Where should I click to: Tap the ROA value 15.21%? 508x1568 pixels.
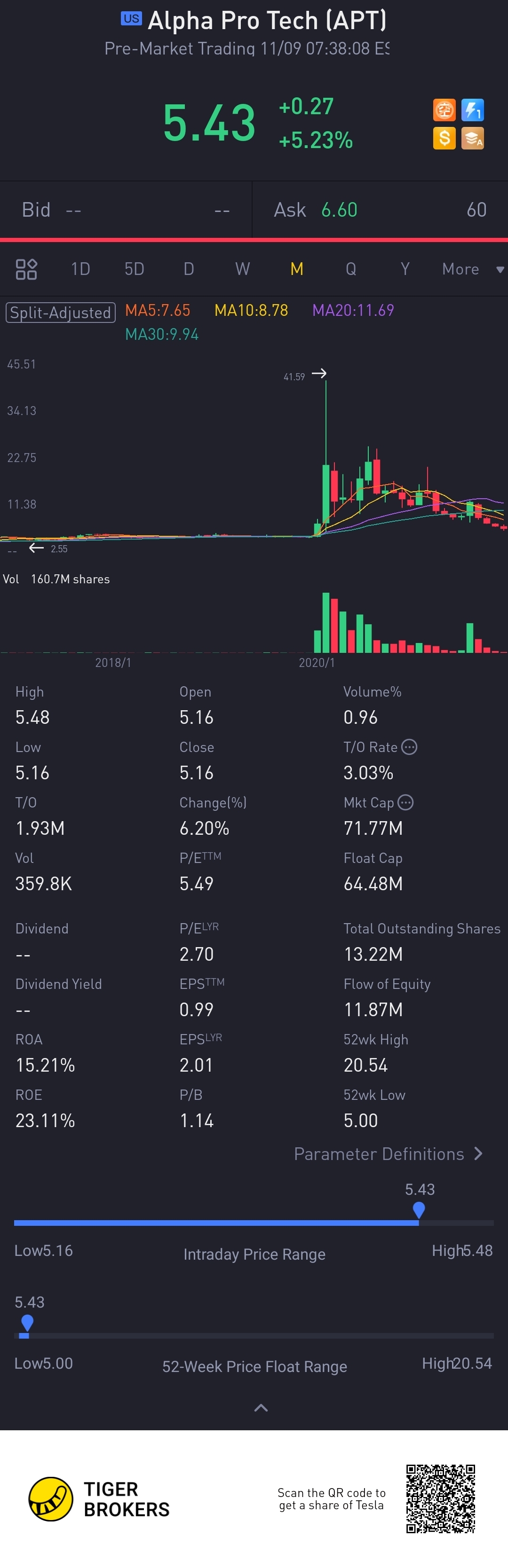(x=45, y=1065)
